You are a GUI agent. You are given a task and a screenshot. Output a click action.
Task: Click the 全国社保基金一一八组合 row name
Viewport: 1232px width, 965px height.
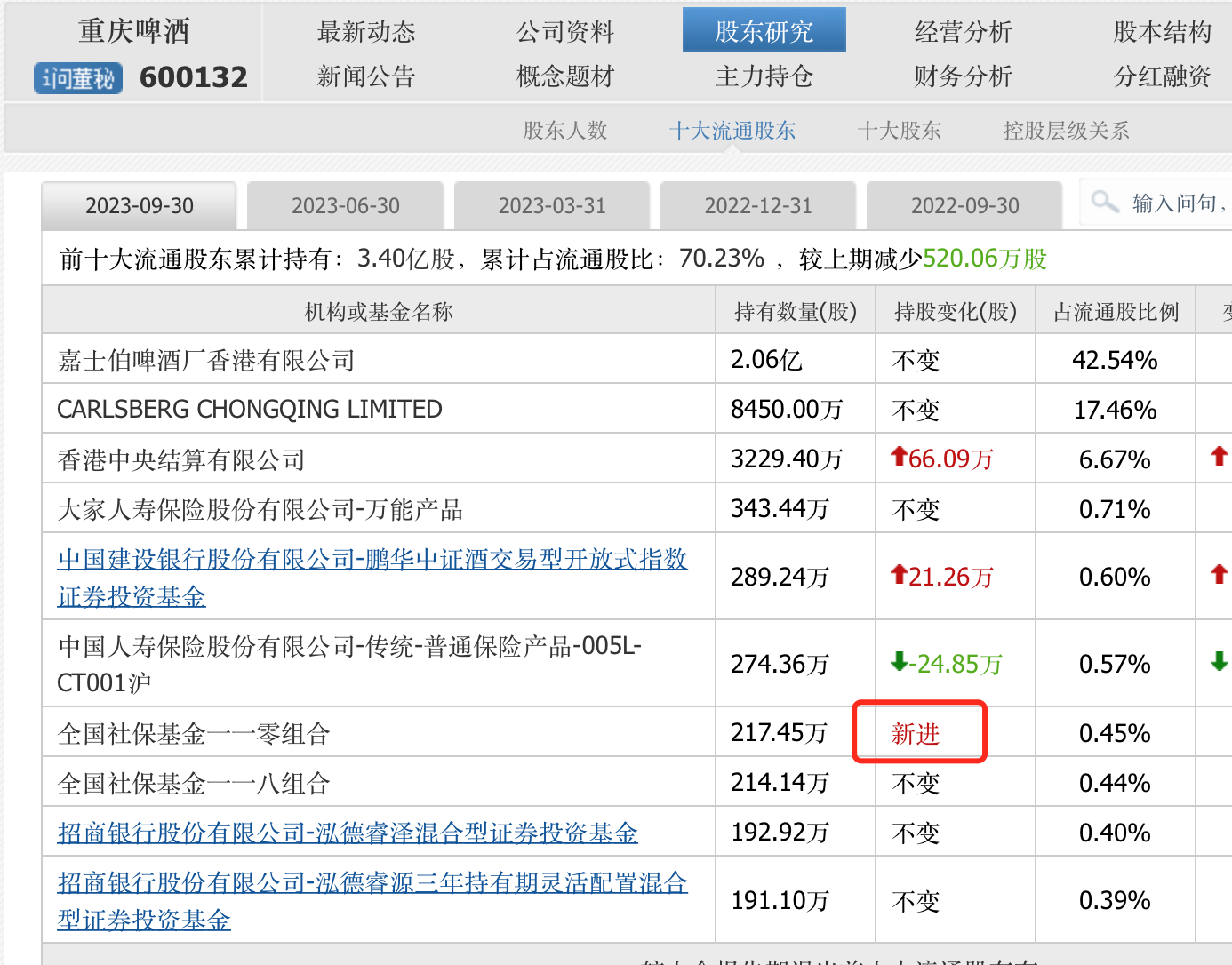[194, 783]
